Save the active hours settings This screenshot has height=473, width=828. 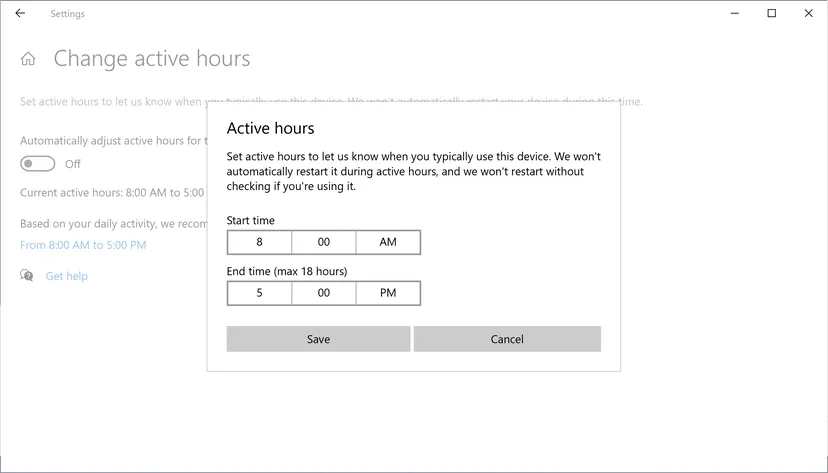[x=318, y=339]
